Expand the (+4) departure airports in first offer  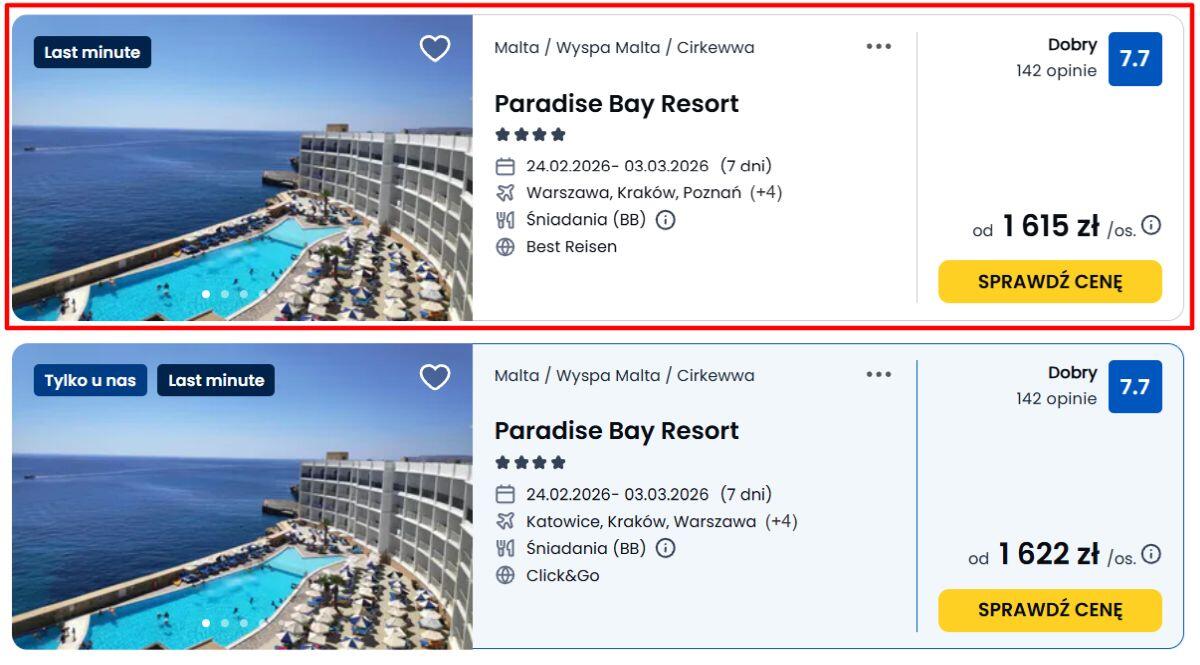pyautogui.click(x=766, y=193)
